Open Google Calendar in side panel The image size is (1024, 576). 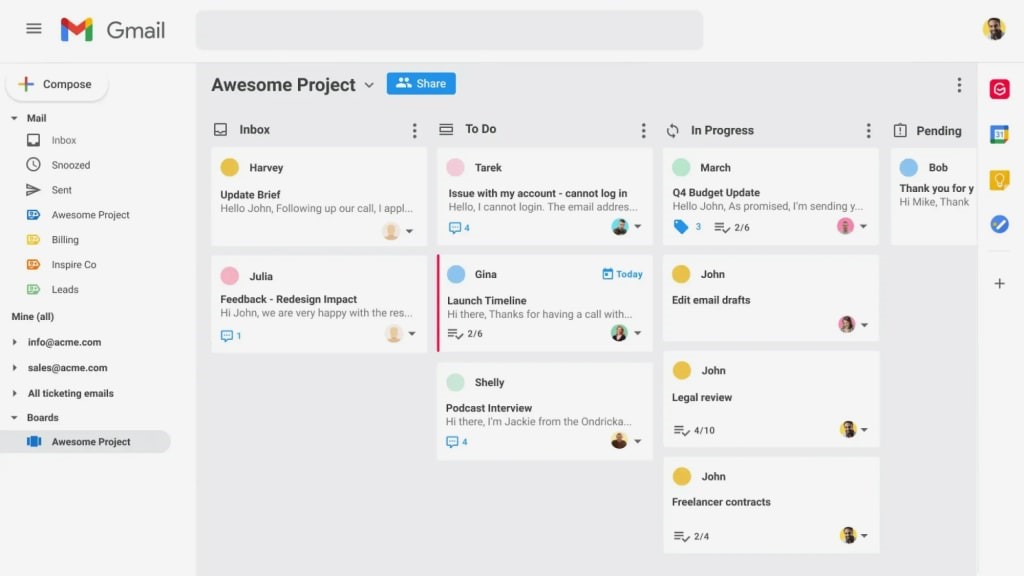pos(999,134)
